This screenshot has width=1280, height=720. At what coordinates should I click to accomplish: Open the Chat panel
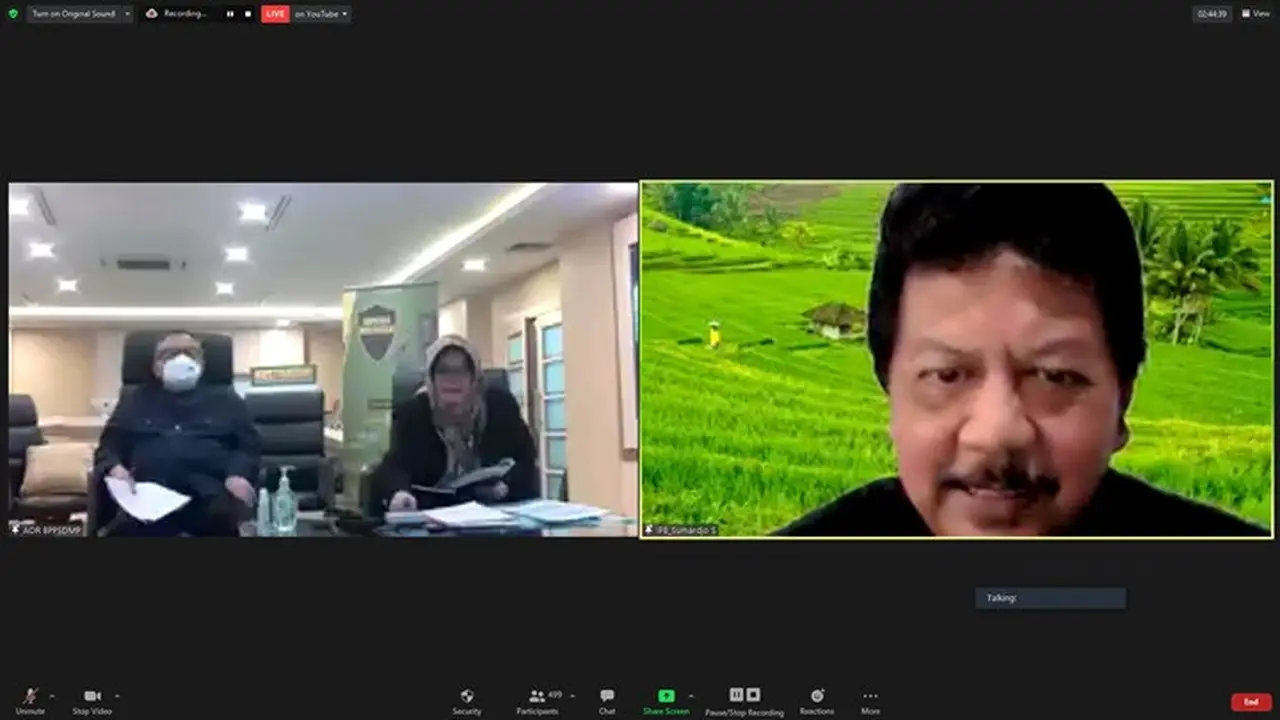607,701
